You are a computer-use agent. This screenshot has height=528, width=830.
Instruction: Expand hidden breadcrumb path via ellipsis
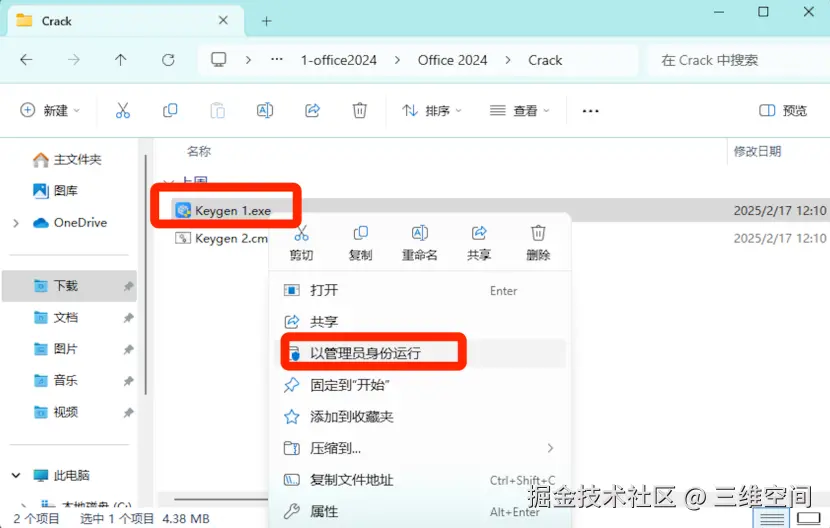pyautogui.click(x=276, y=59)
